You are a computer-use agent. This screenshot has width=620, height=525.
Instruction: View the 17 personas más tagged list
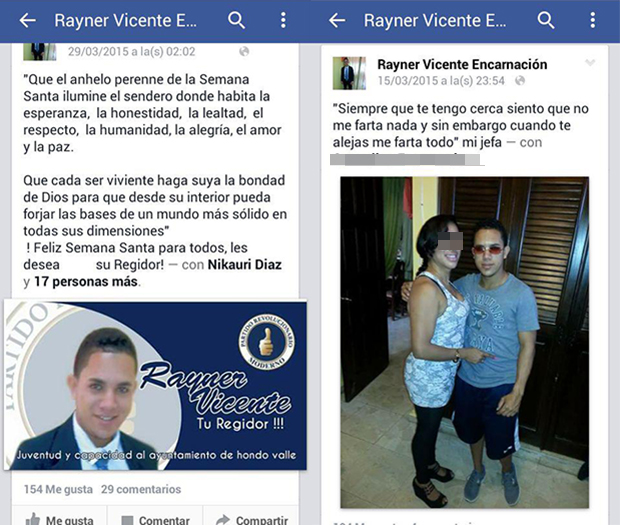click(86, 281)
